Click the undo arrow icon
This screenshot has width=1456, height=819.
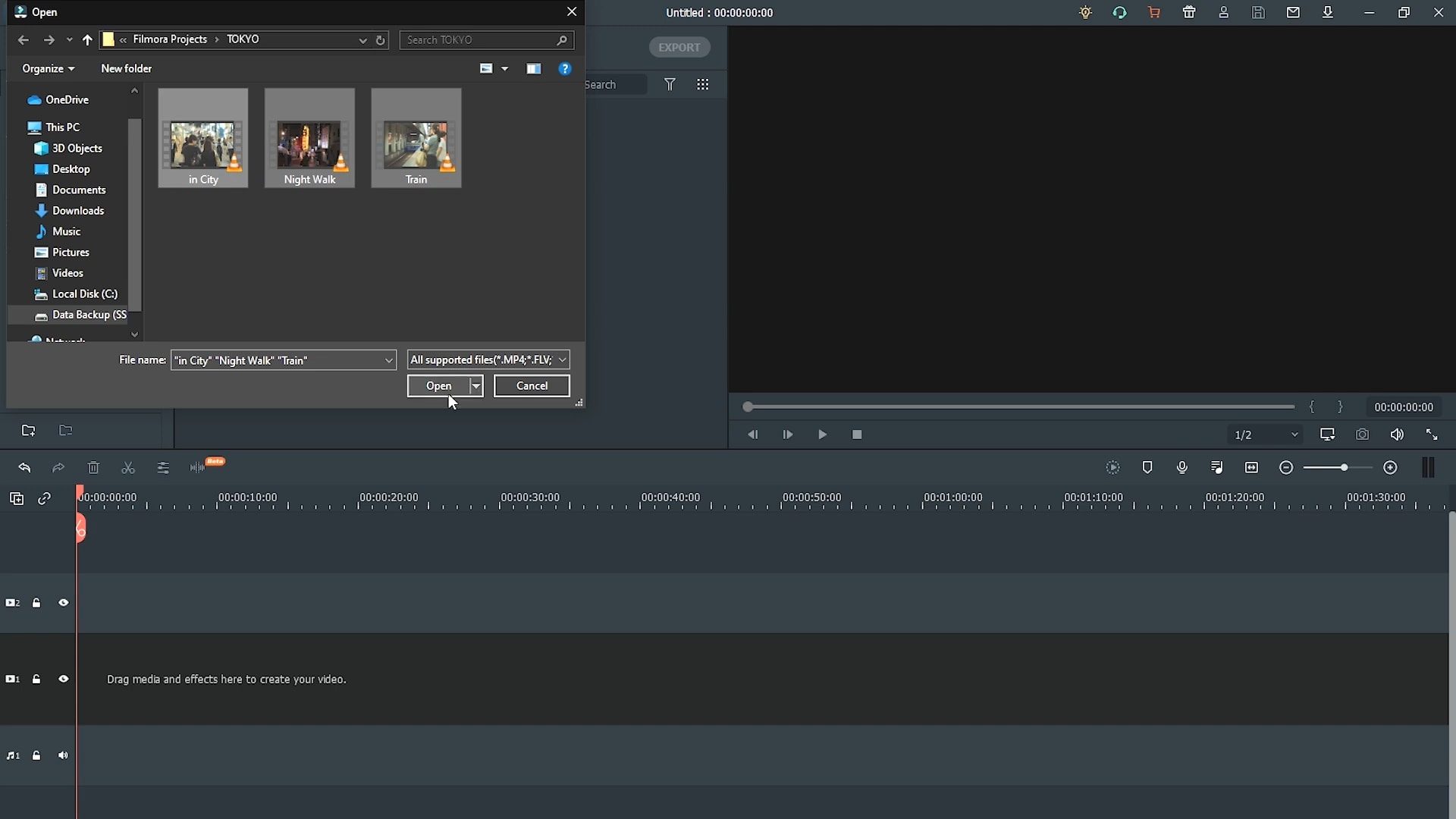click(24, 467)
